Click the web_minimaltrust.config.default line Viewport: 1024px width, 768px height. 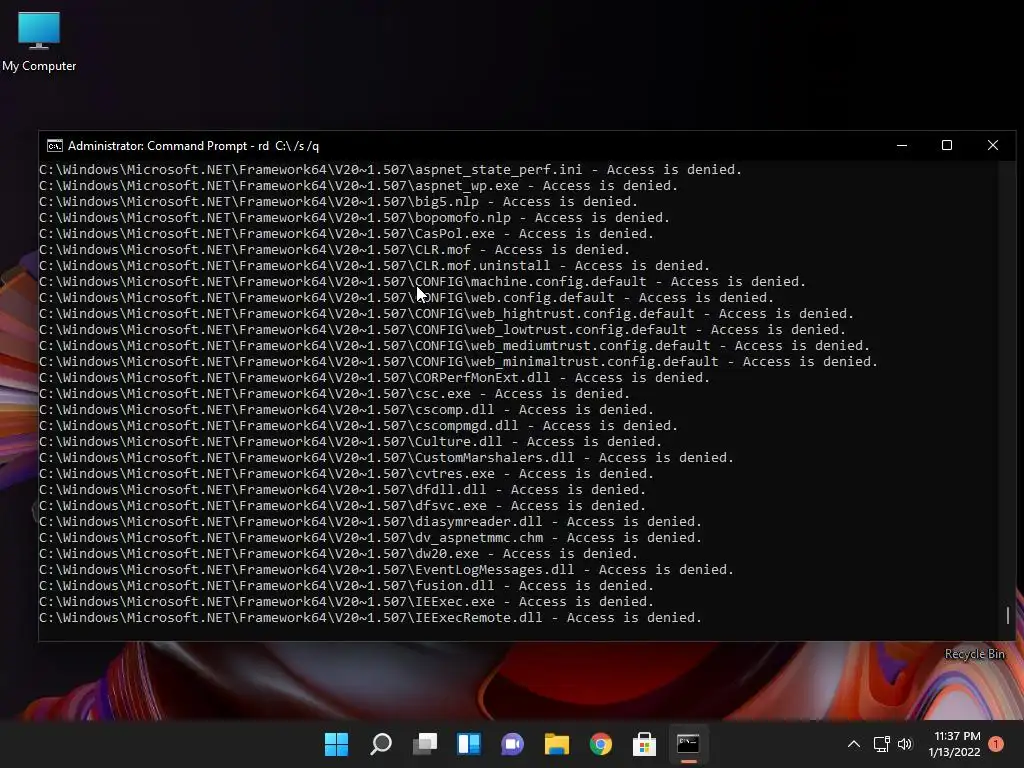pyautogui.click(x=458, y=362)
